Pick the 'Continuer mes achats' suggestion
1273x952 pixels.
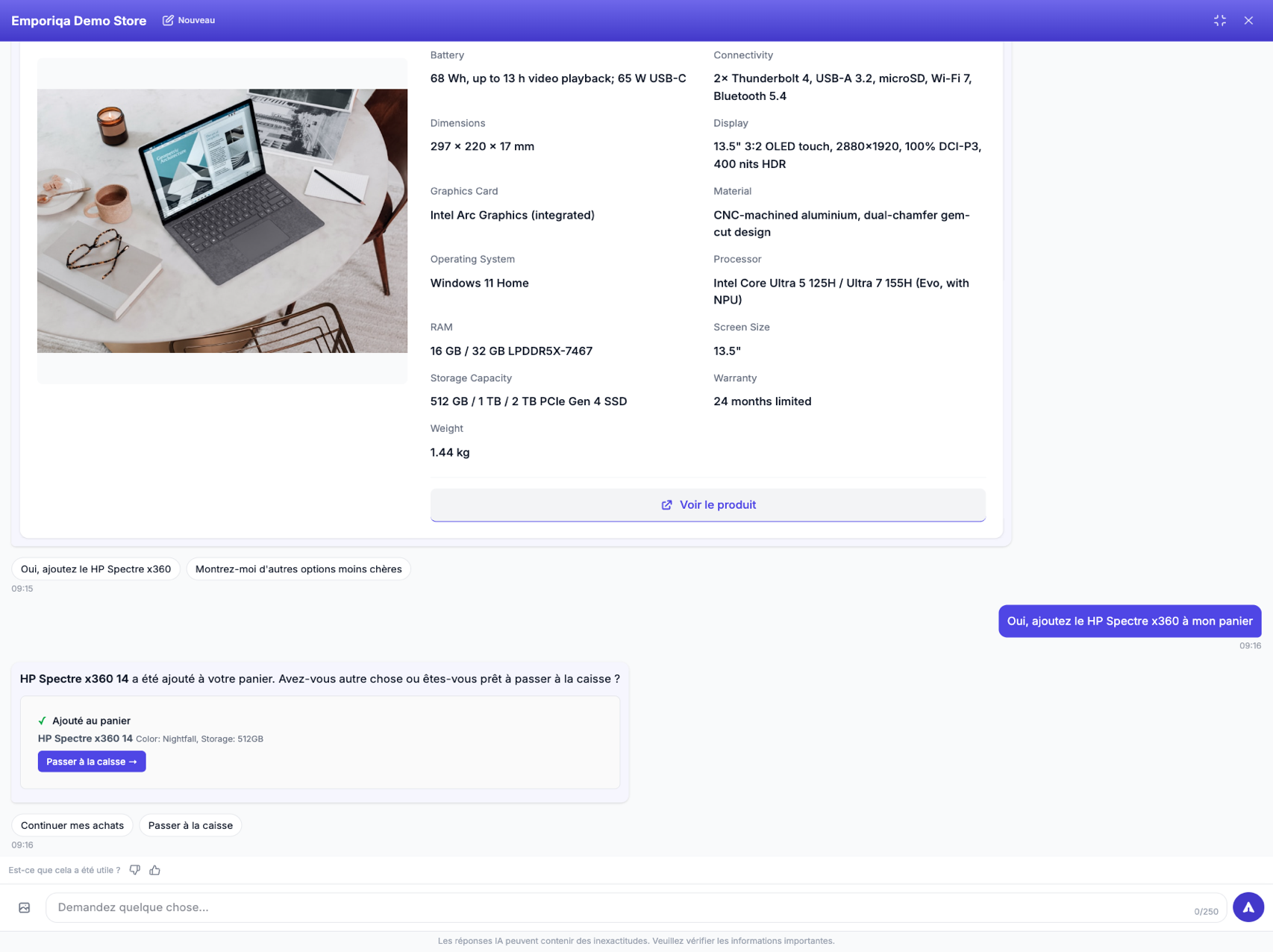click(72, 825)
